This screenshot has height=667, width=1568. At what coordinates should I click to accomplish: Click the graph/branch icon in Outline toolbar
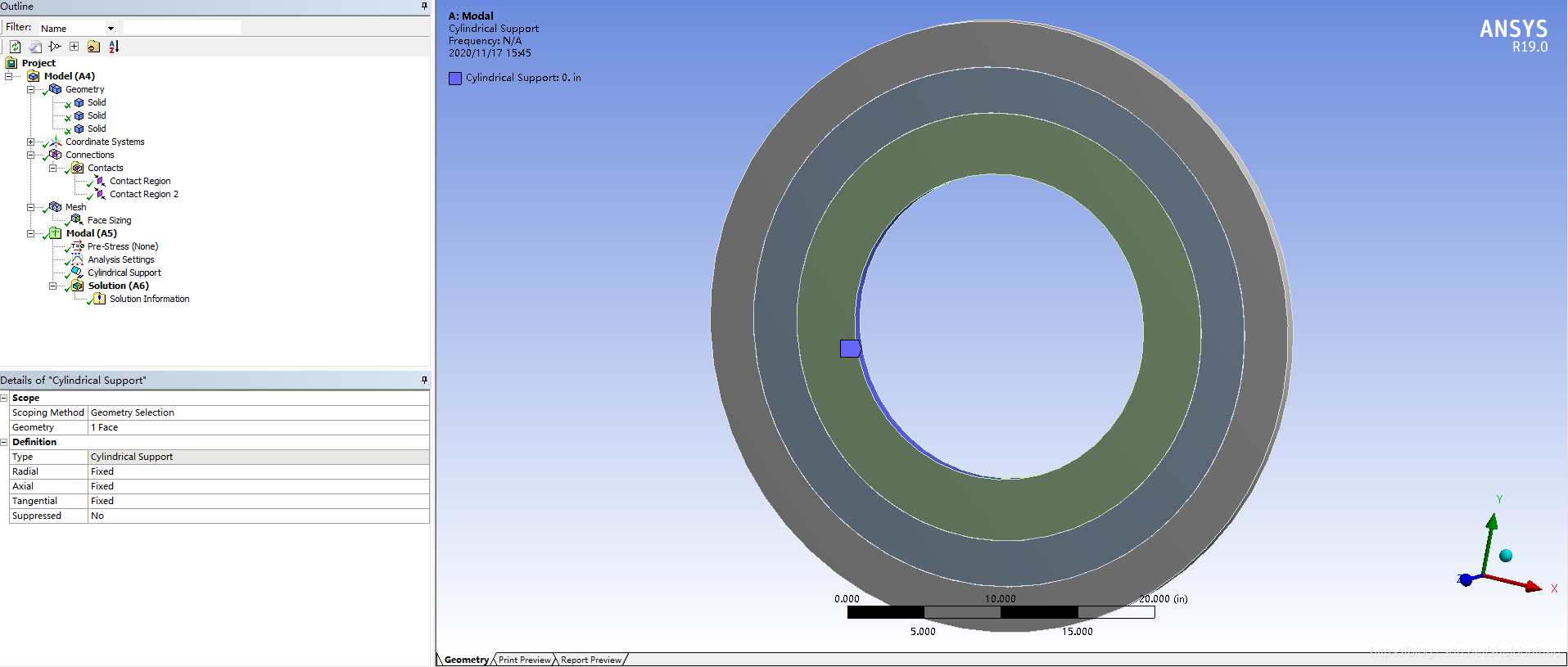(55, 47)
